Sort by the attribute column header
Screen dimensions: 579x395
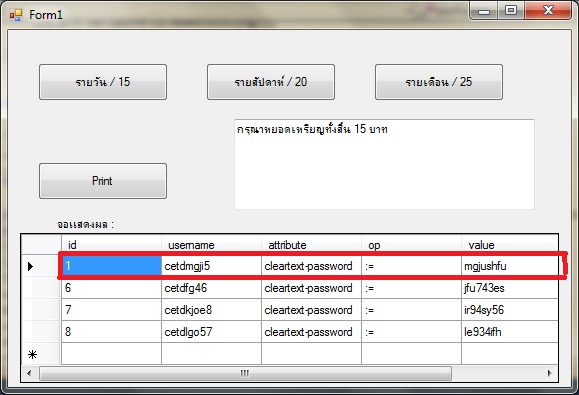point(311,245)
